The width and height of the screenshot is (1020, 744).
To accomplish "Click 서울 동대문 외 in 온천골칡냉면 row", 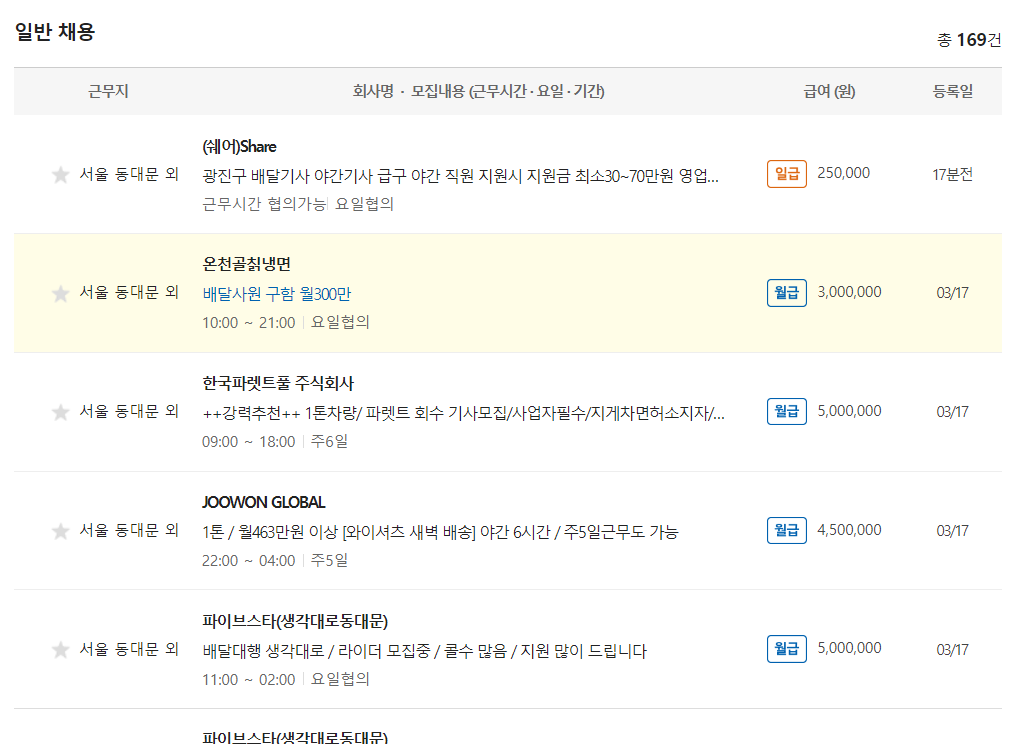I will pyautogui.click(x=129, y=293).
